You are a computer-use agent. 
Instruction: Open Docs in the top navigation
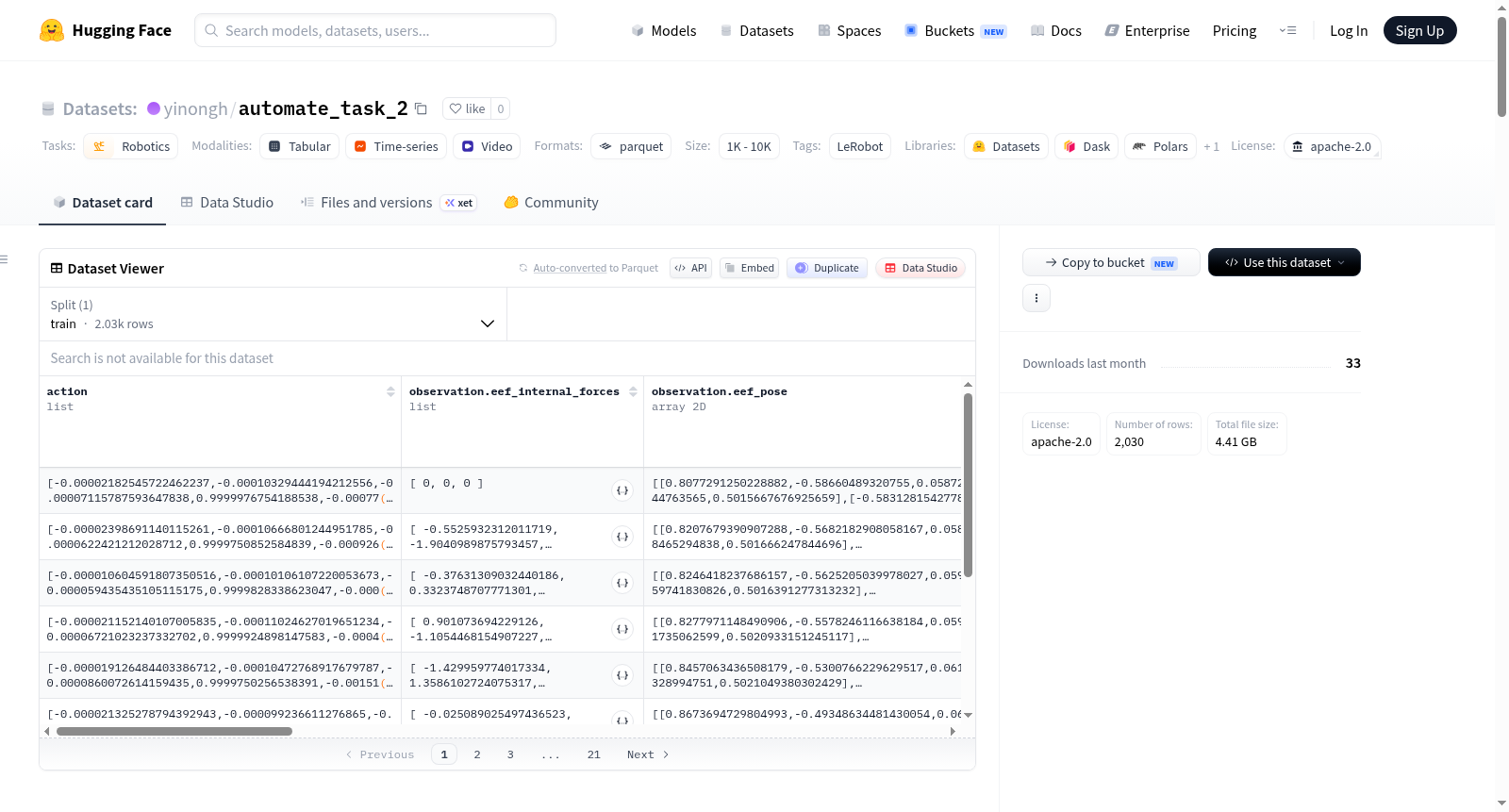tap(1056, 30)
